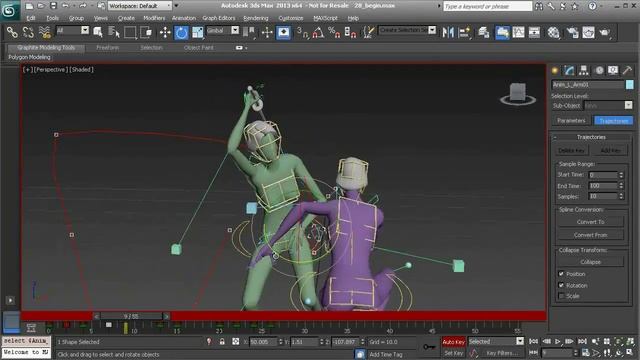Open the Animation menu
This screenshot has height=360, width=640.
[x=184, y=18]
